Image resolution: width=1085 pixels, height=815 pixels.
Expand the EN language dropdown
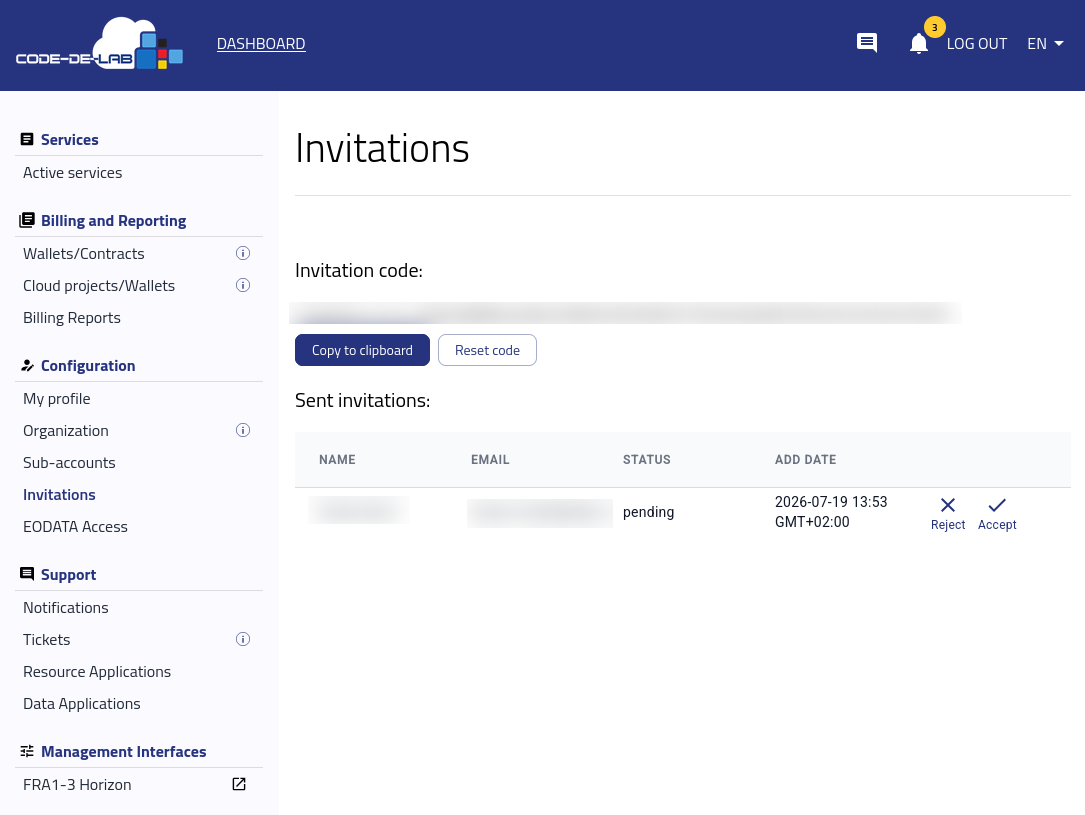click(x=1045, y=44)
